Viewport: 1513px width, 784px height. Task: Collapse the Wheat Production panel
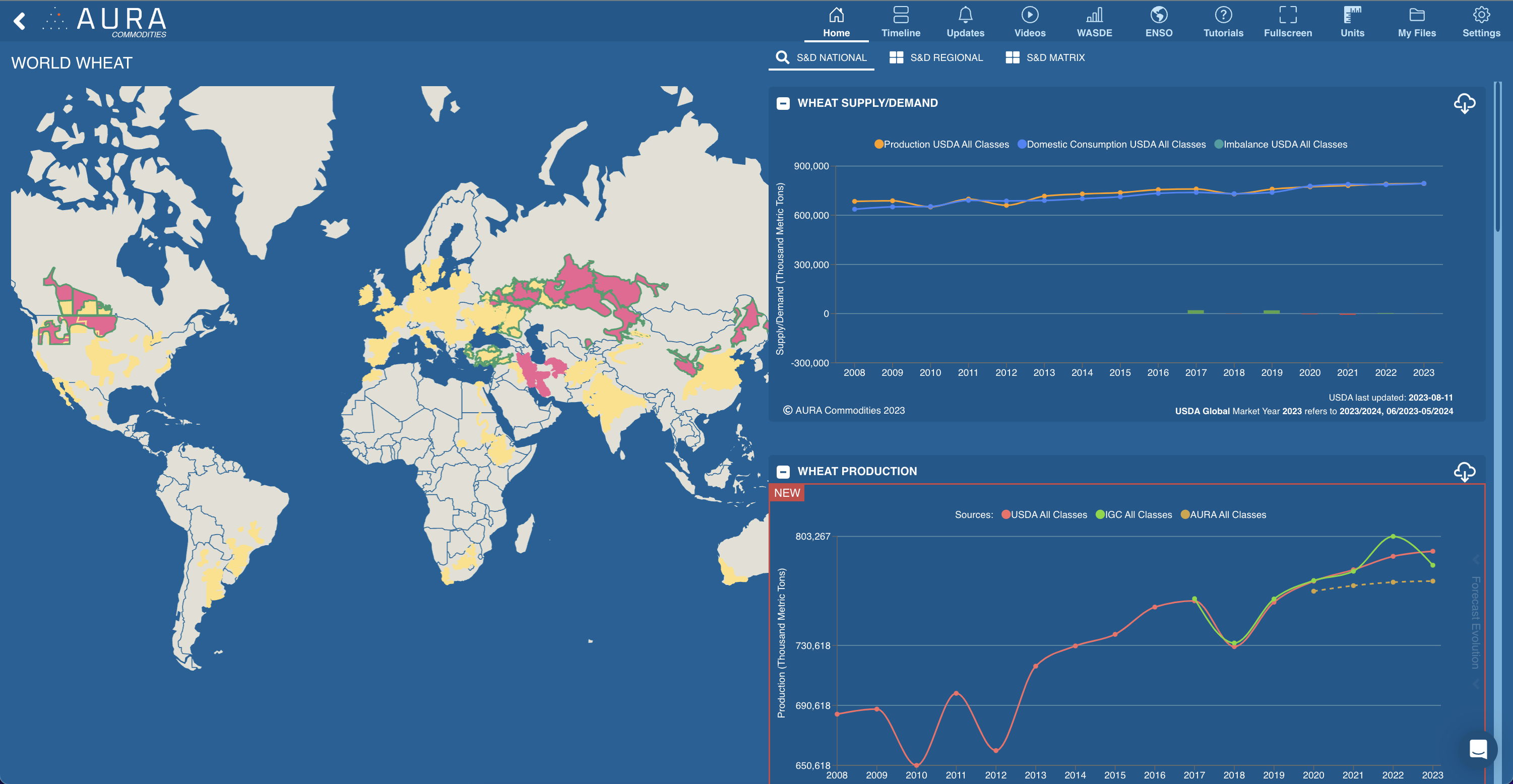point(783,471)
